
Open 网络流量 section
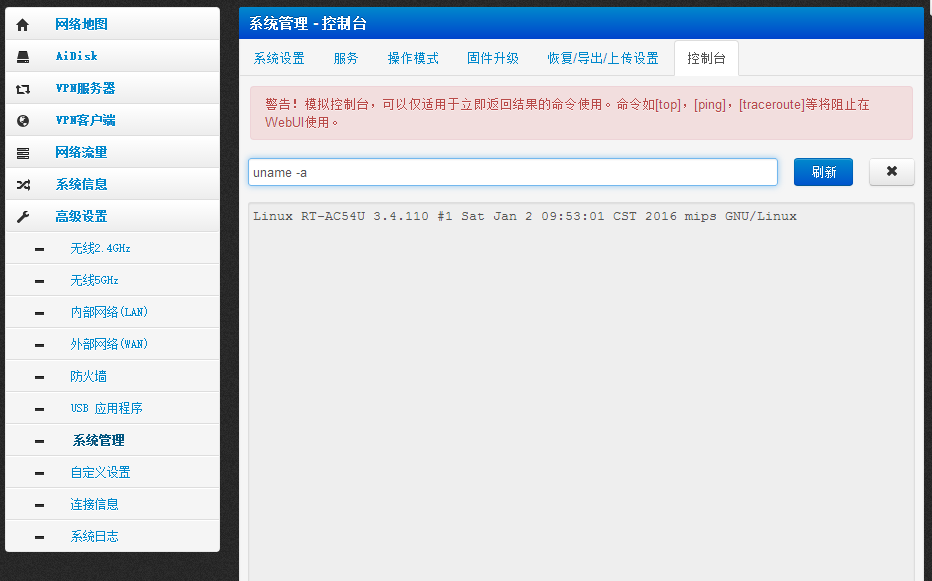coord(112,152)
